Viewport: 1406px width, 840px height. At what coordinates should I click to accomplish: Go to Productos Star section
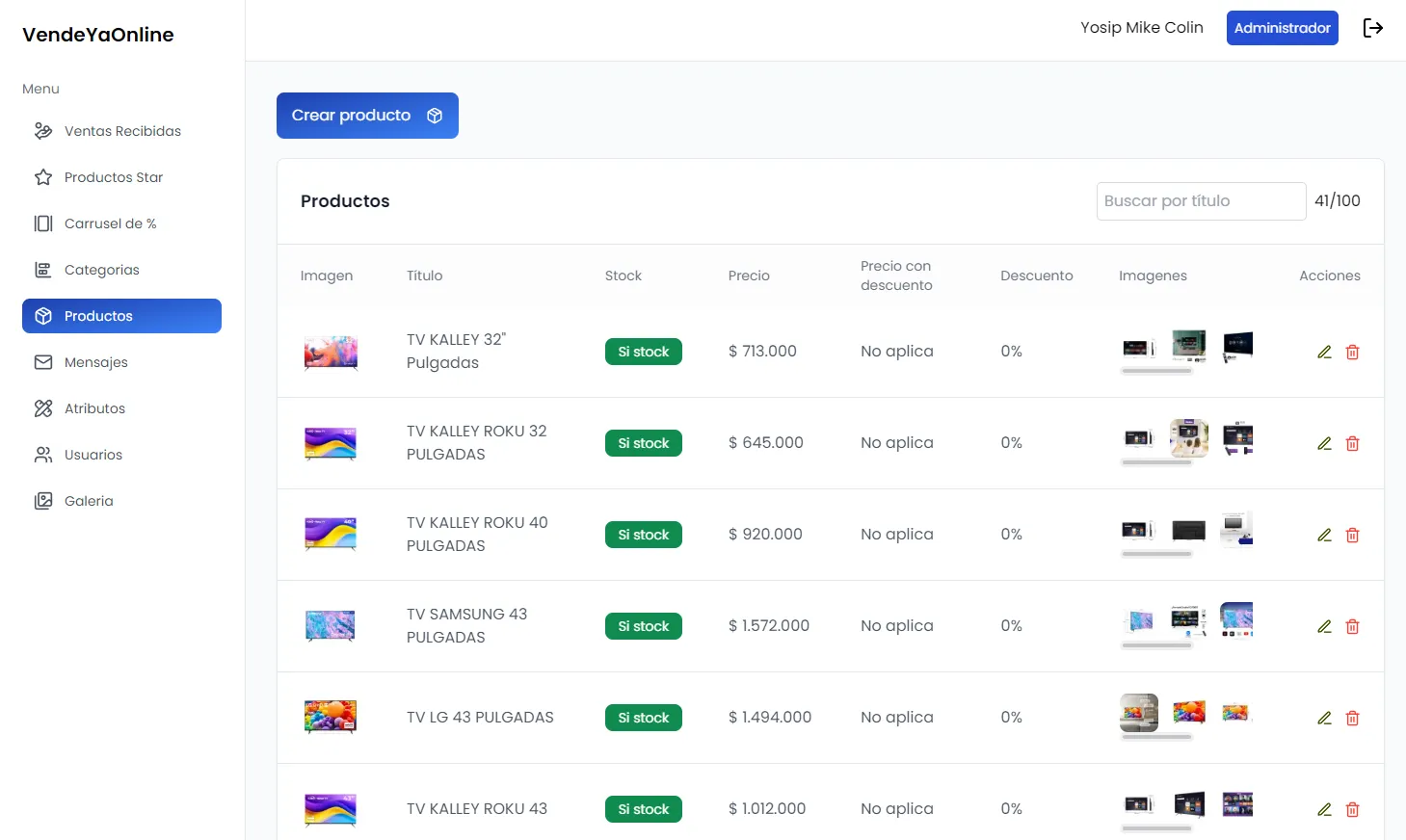(121, 177)
